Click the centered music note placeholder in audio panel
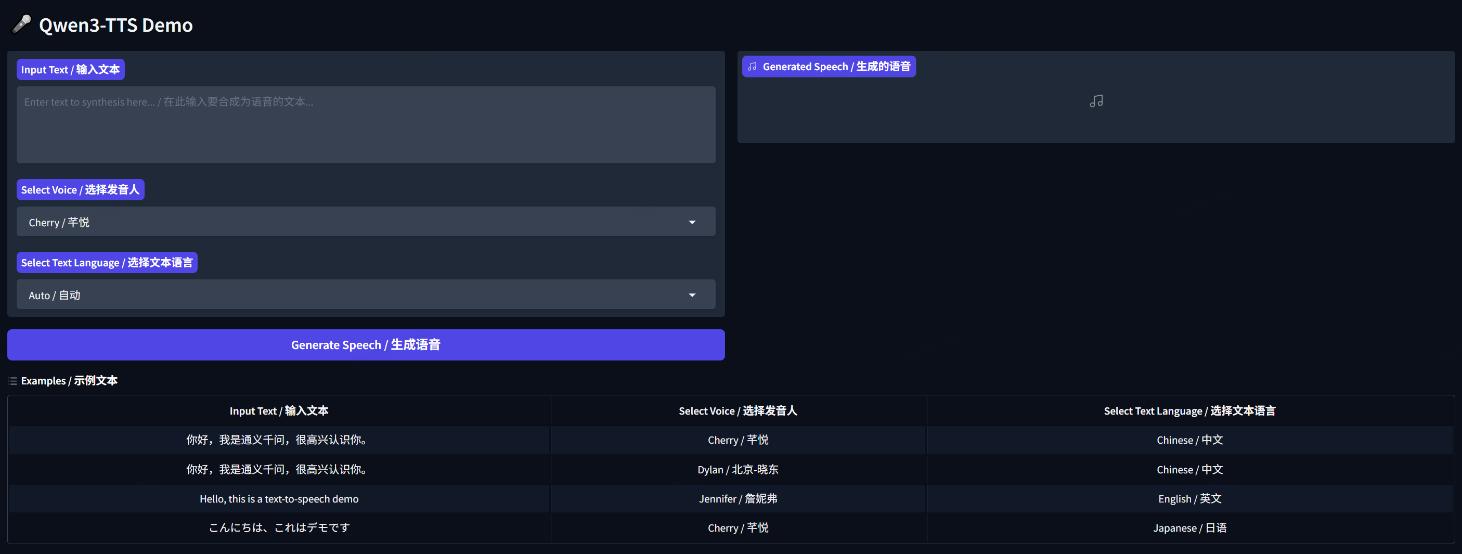 [x=1096, y=101]
